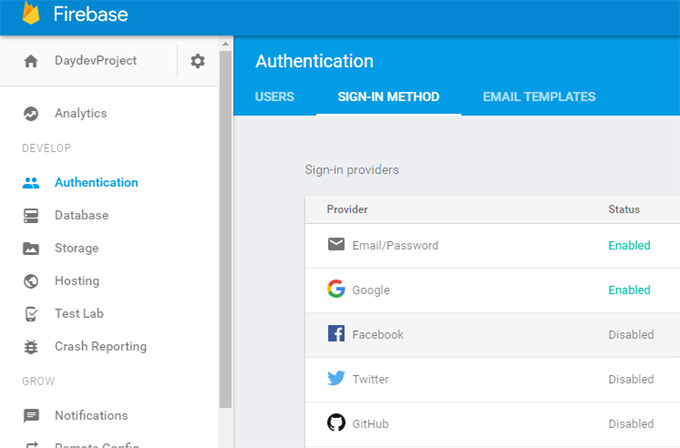The height and width of the screenshot is (448, 680).
Task: Open Notifications from sidebar
Action: tap(91, 415)
